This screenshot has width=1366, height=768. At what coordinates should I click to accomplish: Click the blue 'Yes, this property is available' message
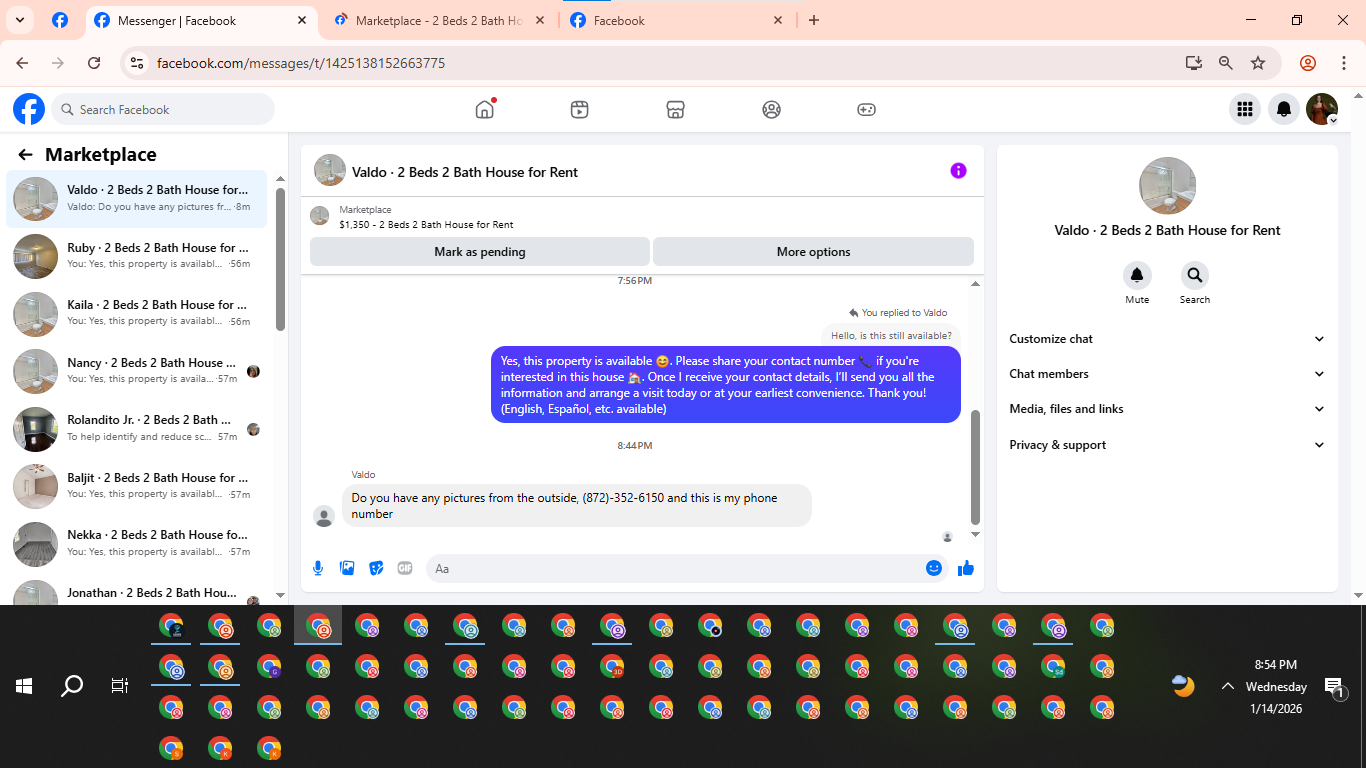(726, 385)
